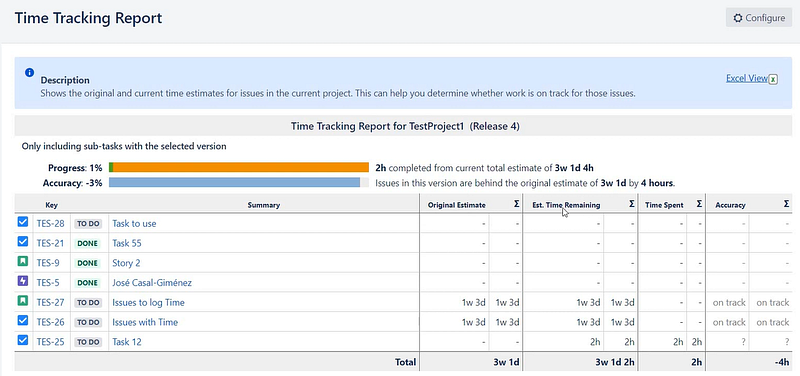Click the Accuracy column header
This screenshot has height=376, width=800.
[x=730, y=205]
